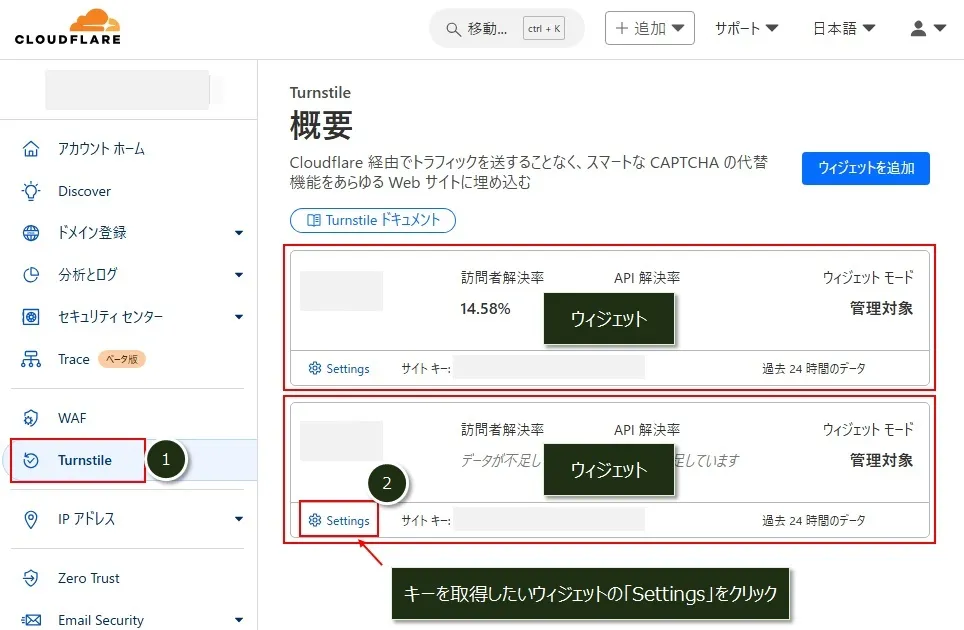Click the Discover lightbulb icon
The width and height of the screenshot is (964, 630).
[x=31, y=191]
